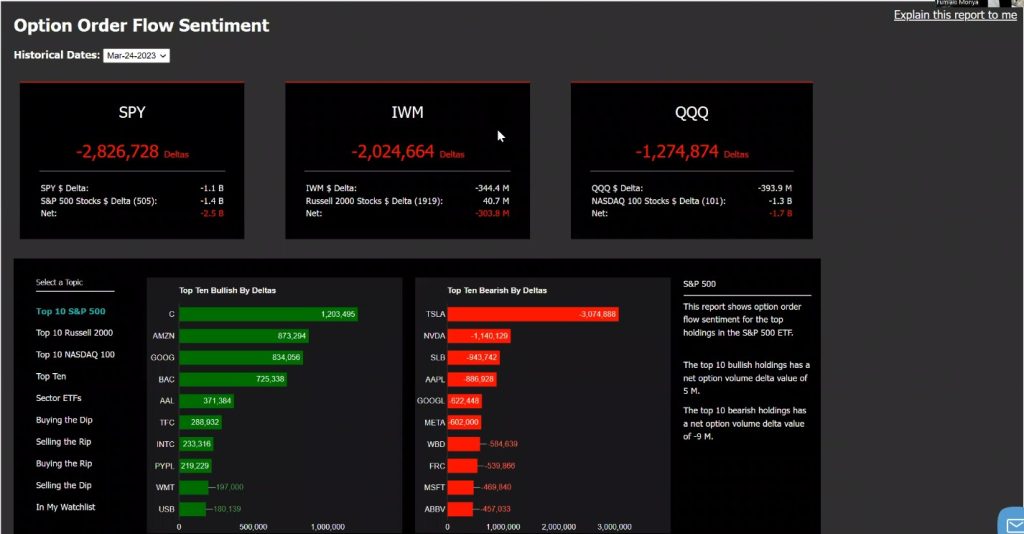The width and height of the screenshot is (1024, 534).
Task: Click the FRC bearish bar
Action: tap(462, 466)
